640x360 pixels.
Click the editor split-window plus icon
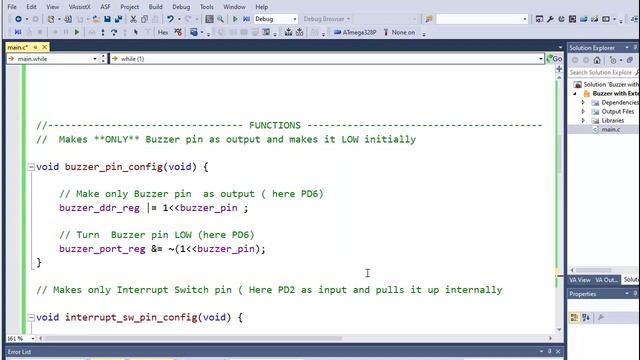[559, 69]
